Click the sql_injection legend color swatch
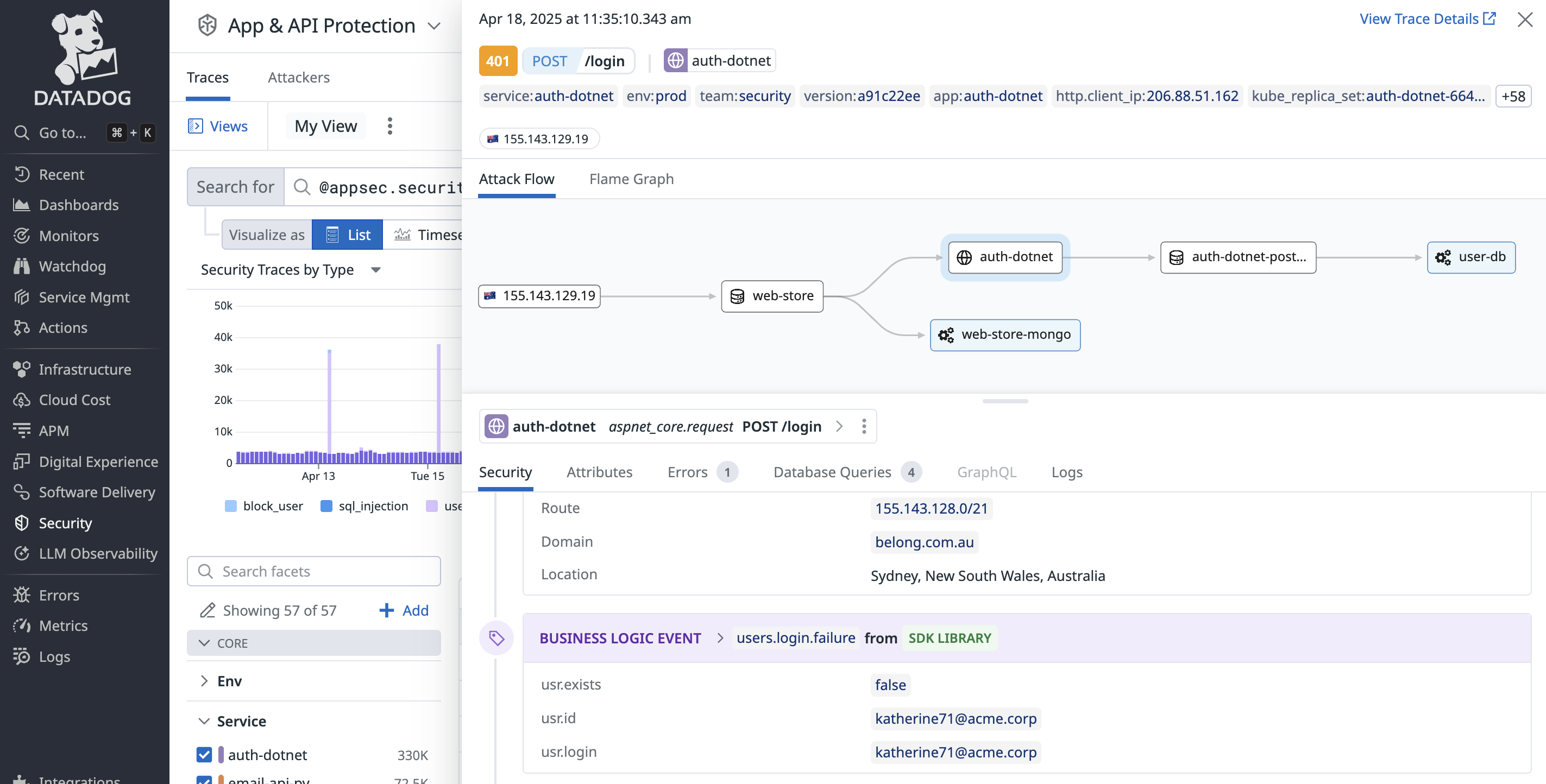Image resolution: width=1546 pixels, height=784 pixels. click(x=326, y=505)
